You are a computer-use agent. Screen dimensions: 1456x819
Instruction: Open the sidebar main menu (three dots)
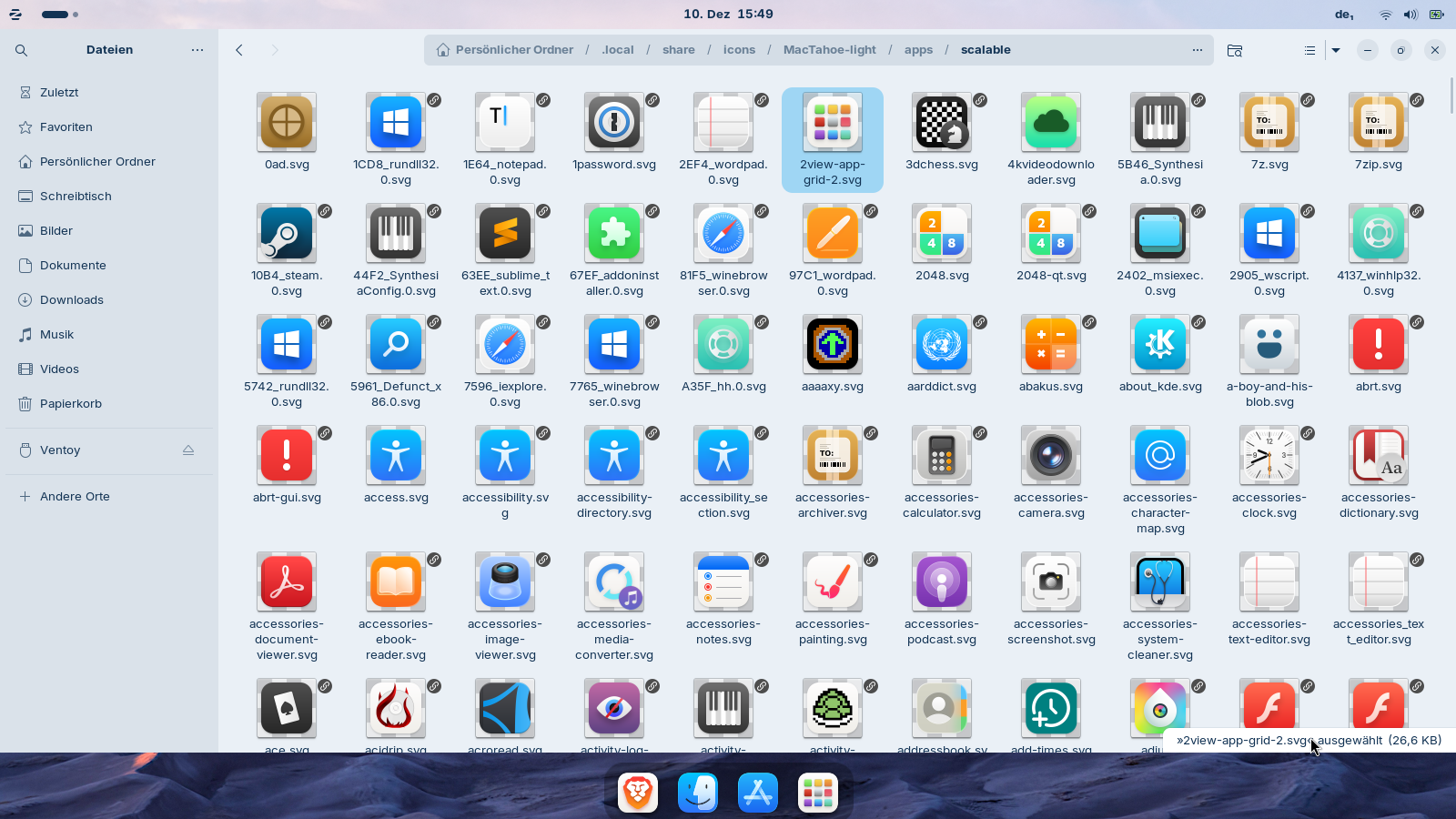[197, 50]
